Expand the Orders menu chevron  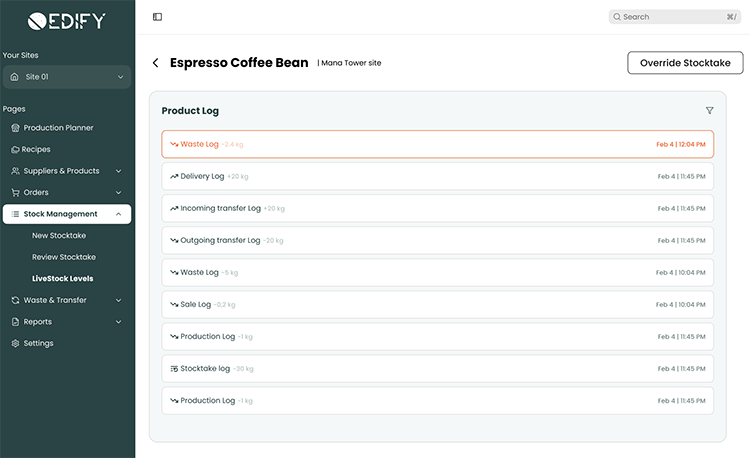pyautogui.click(x=118, y=193)
